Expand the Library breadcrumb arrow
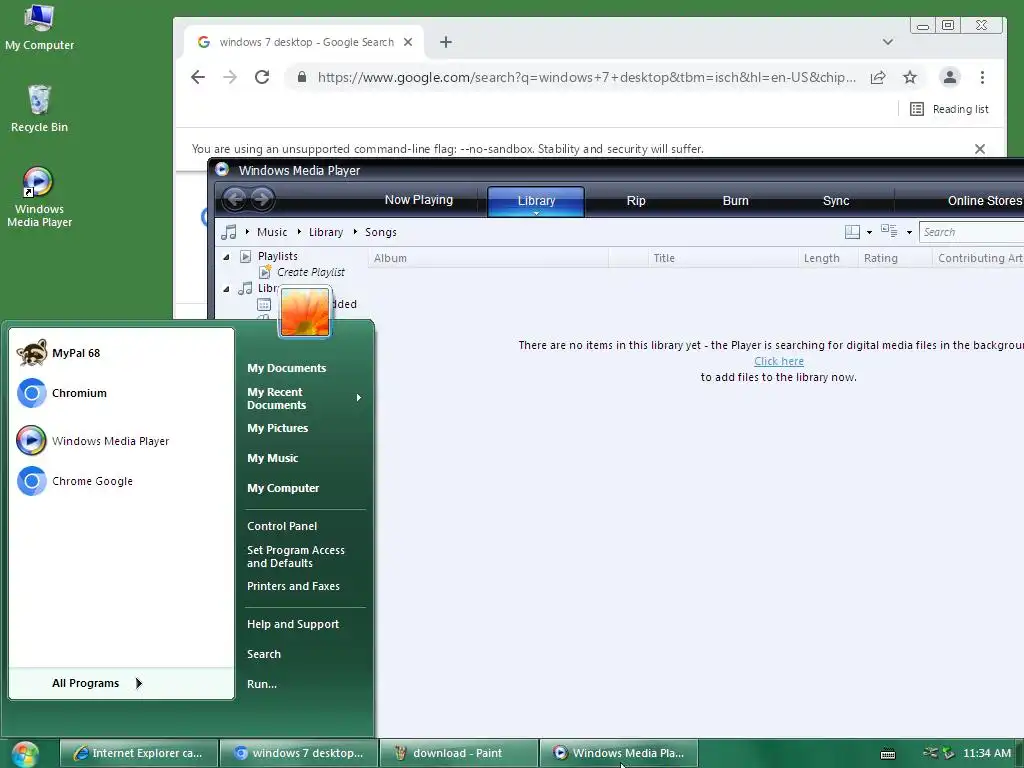The width and height of the screenshot is (1024, 768). pos(299,232)
